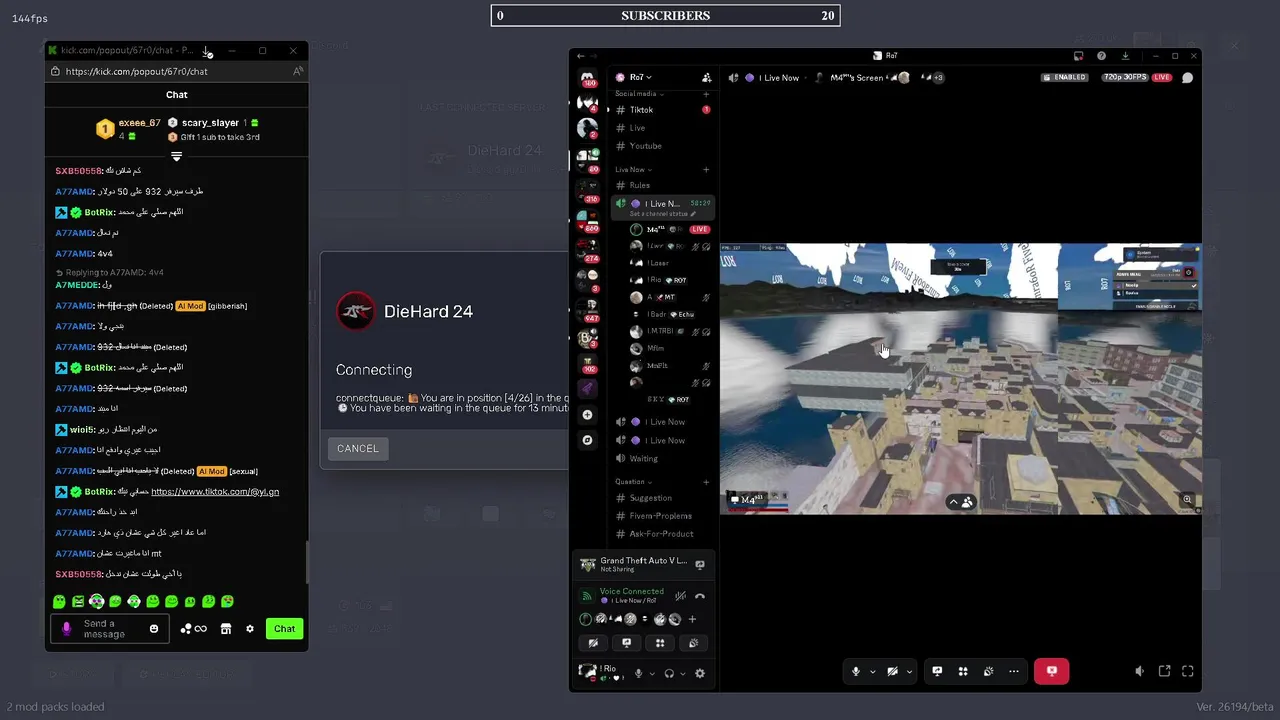Screen dimensions: 1280x720
Task: Enter fullscreen stream view
Action: point(1188,671)
